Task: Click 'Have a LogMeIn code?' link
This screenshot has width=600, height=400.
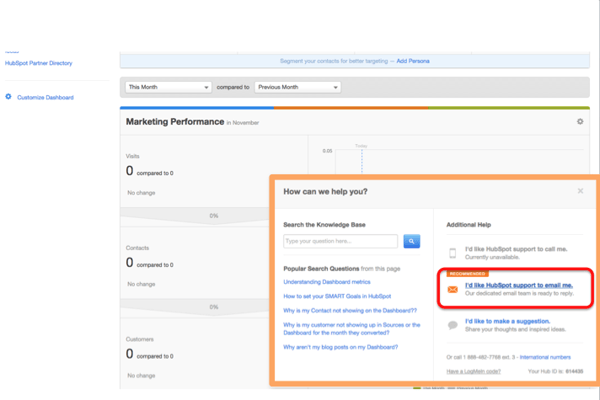Action: (x=476, y=371)
